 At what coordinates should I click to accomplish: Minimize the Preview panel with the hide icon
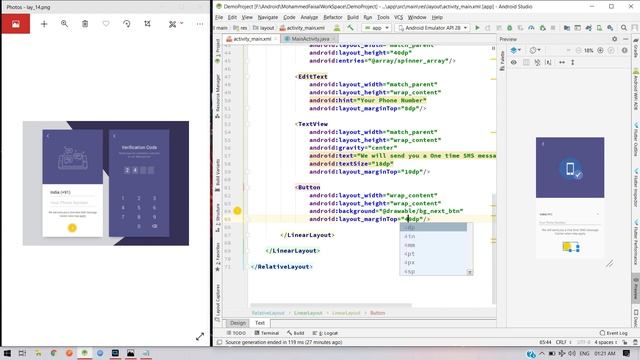coord(626,39)
